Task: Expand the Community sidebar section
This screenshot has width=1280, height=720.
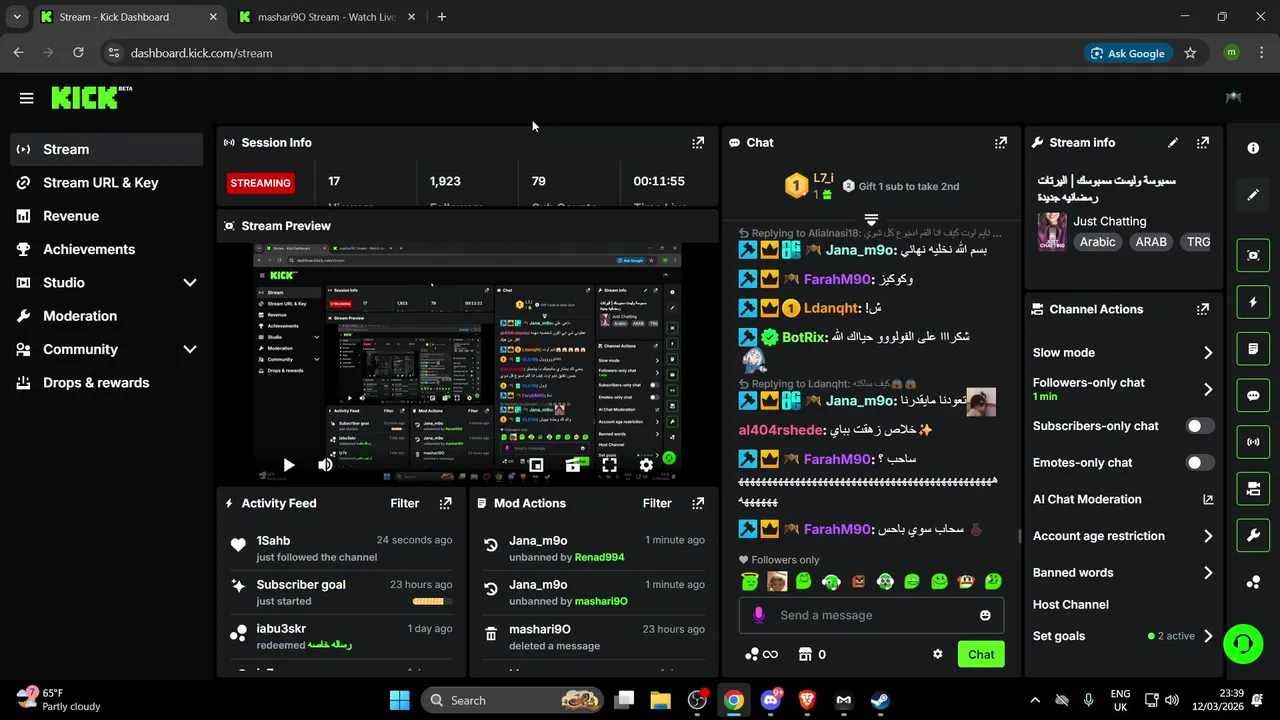Action: click(x=190, y=349)
